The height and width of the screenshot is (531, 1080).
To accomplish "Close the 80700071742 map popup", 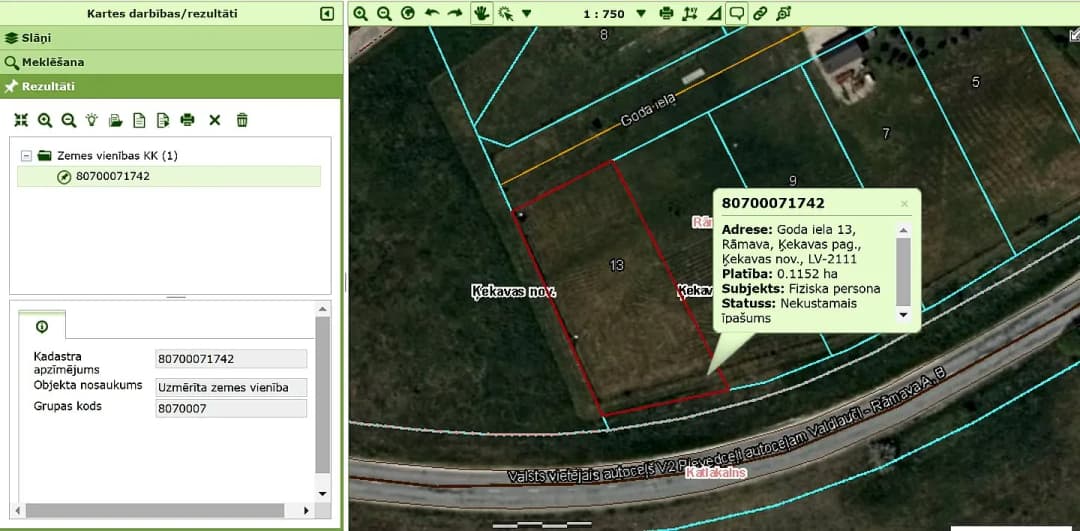I will coord(904,203).
